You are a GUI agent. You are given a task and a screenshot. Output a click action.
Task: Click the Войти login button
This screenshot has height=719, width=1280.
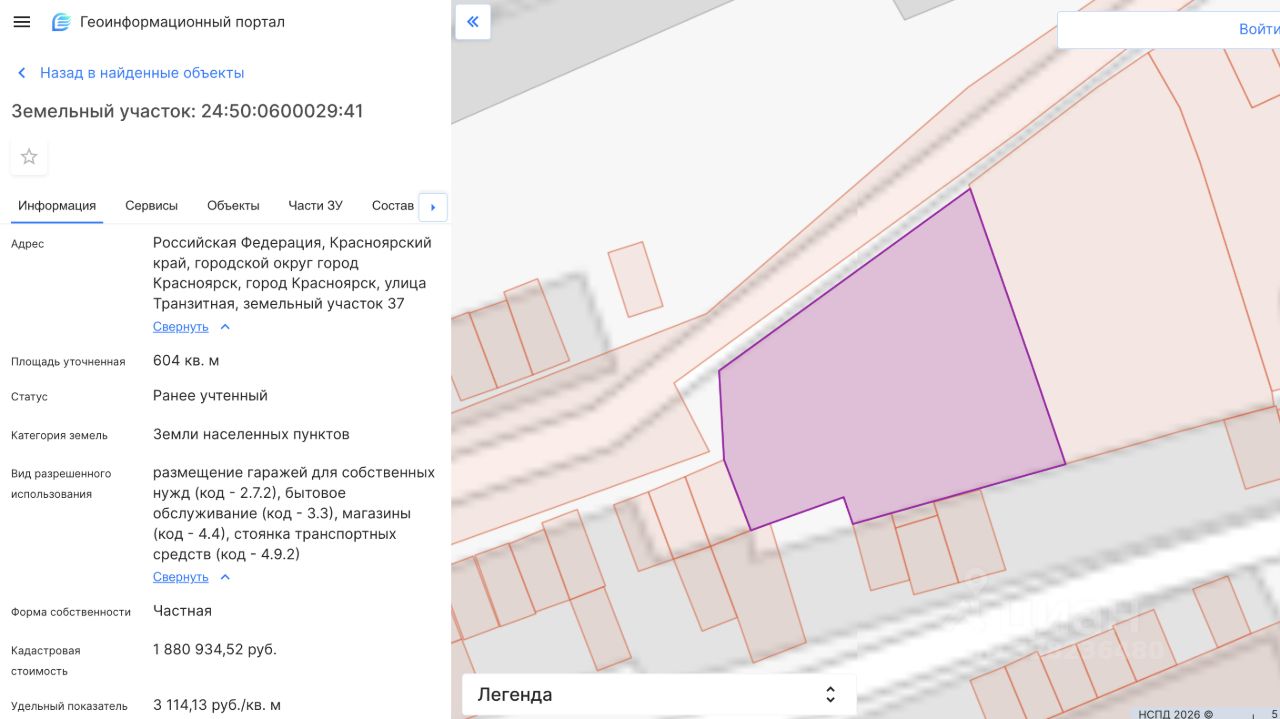click(x=1258, y=29)
